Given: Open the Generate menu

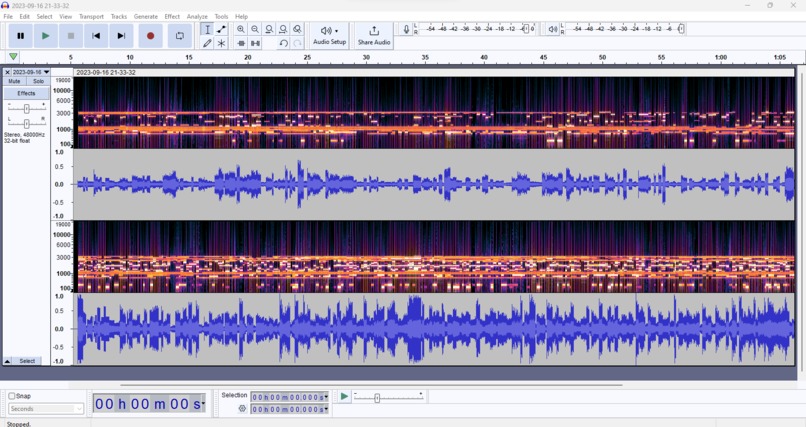Looking at the screenshot, I should pyautogui.click(x=146, y=16).
